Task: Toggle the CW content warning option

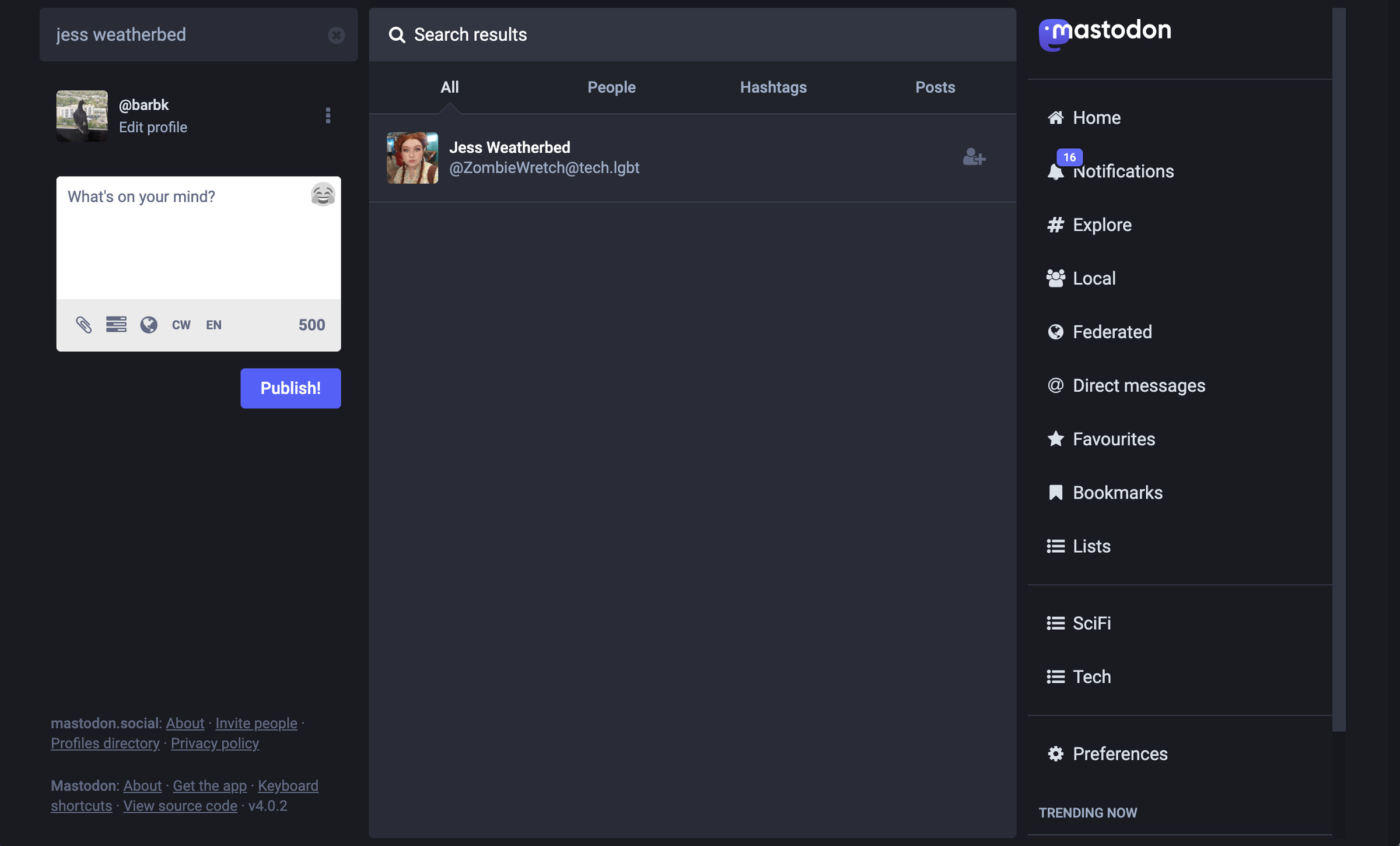Action: coord(180,324)
